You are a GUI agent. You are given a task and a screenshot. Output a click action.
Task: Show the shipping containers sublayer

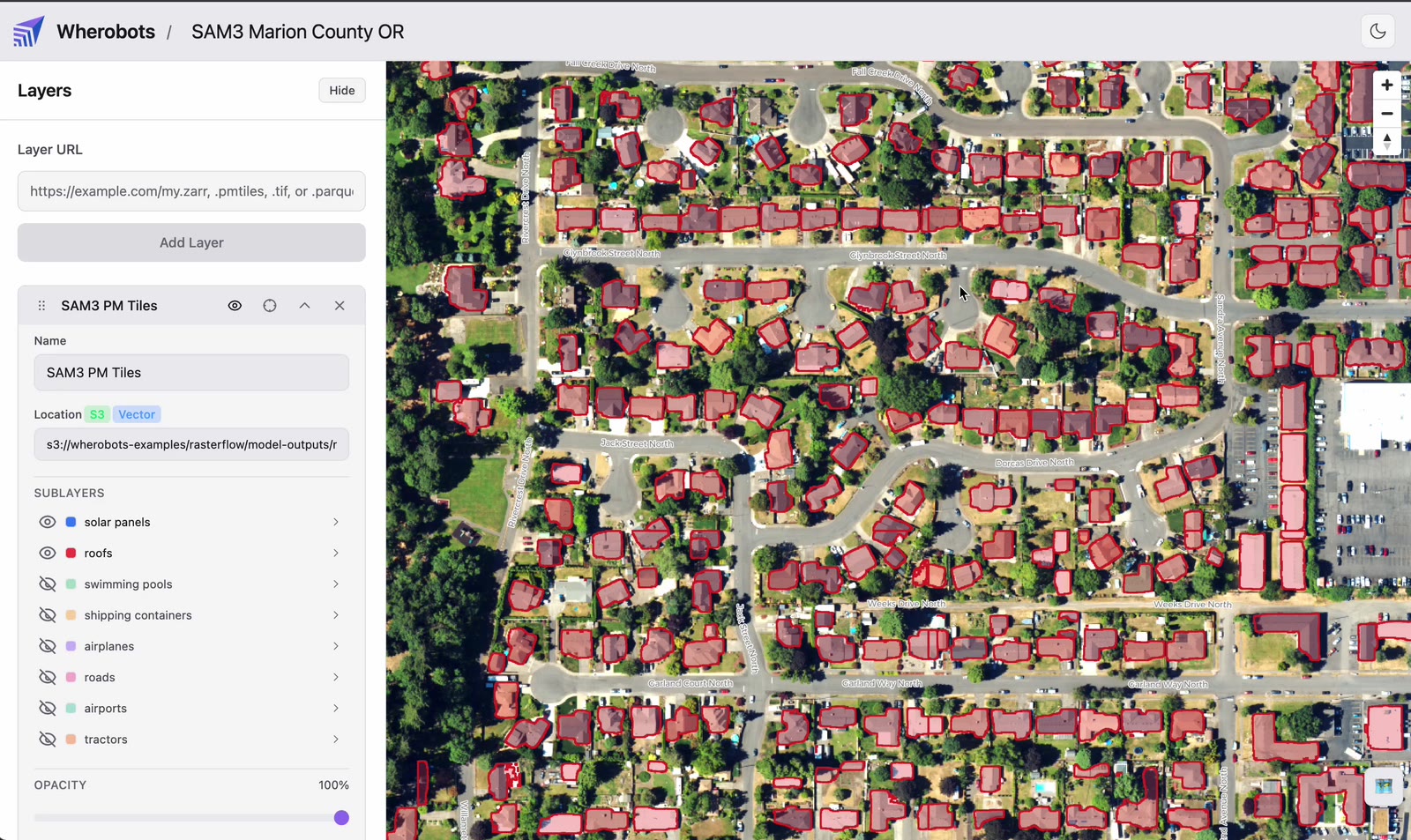pos(48,615)
